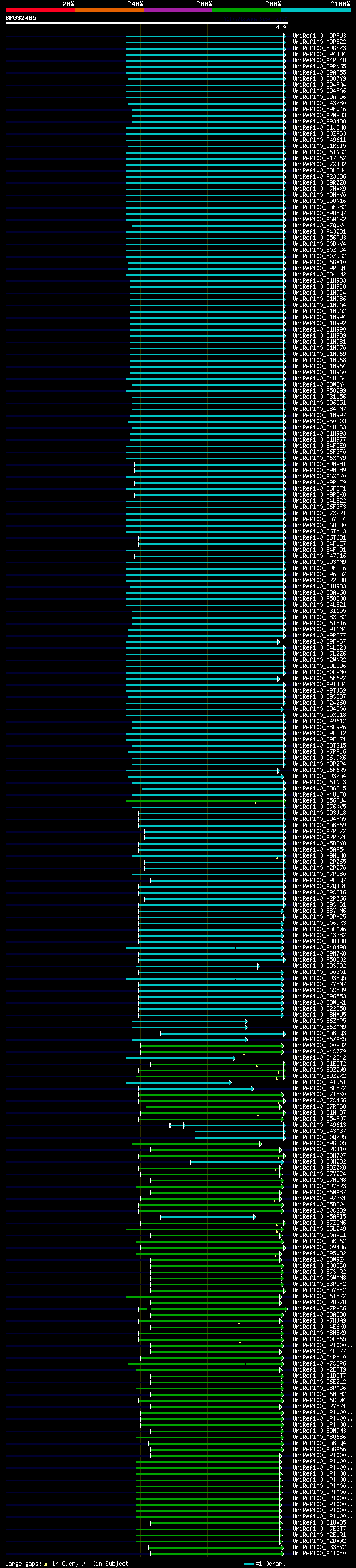356x1568 pixels.
Task: Open hit UniRef100_C1JEH8
Action: (319, 128)
